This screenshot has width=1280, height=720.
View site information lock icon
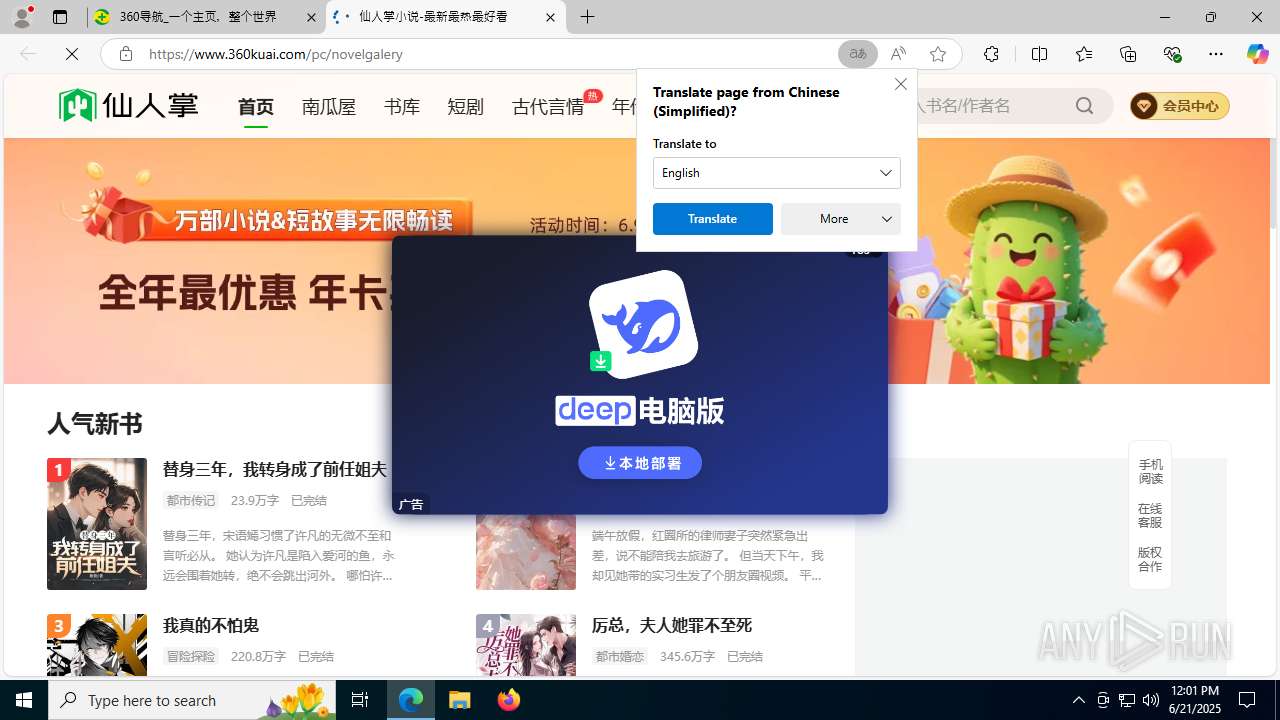[126, 54]
